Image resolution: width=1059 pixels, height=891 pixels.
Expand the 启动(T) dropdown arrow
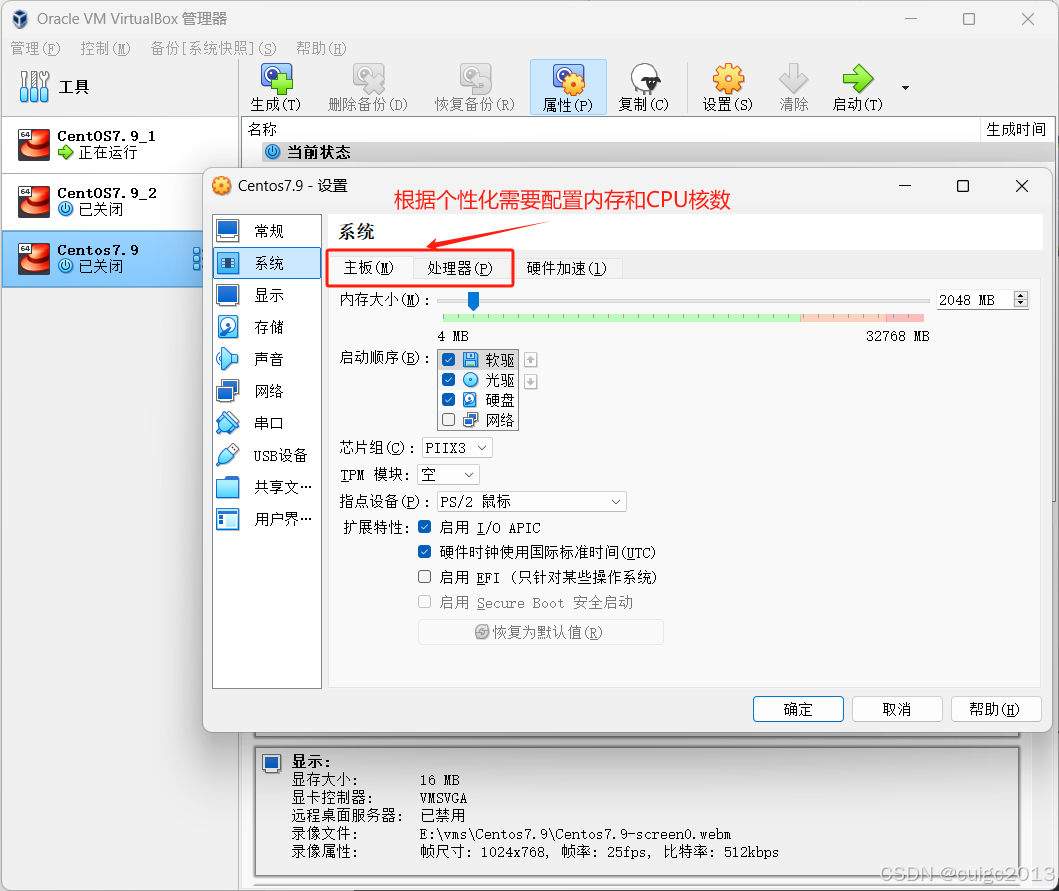(x=905, y=88)
